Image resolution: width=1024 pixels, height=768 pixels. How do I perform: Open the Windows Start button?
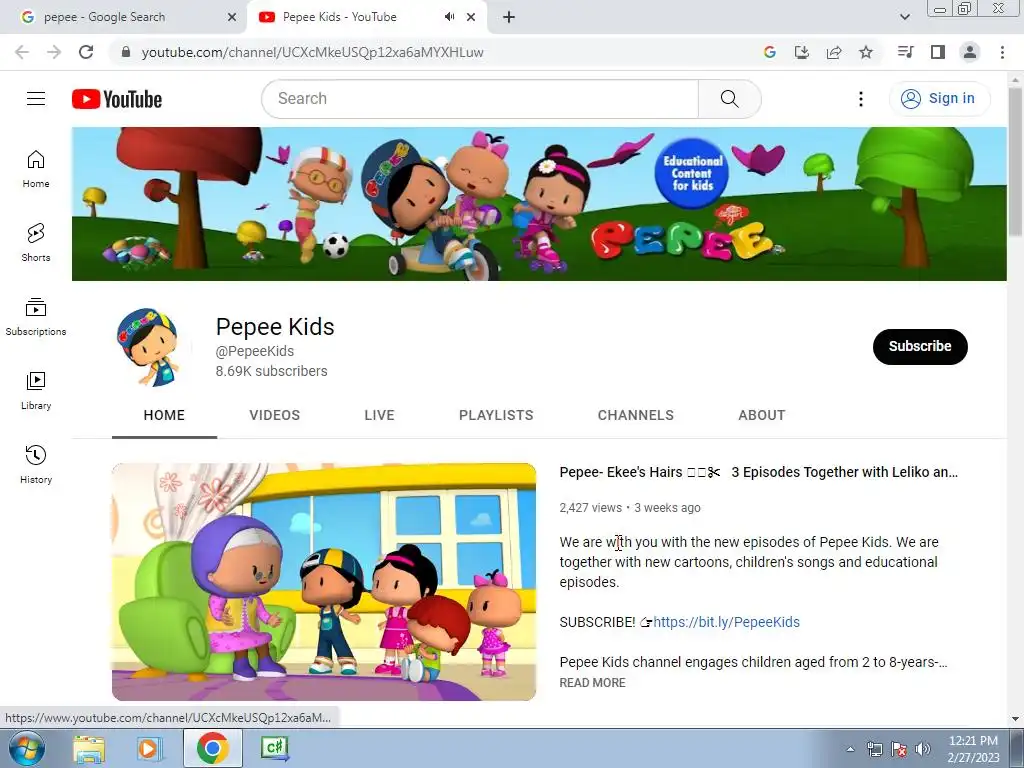point(27,748)
